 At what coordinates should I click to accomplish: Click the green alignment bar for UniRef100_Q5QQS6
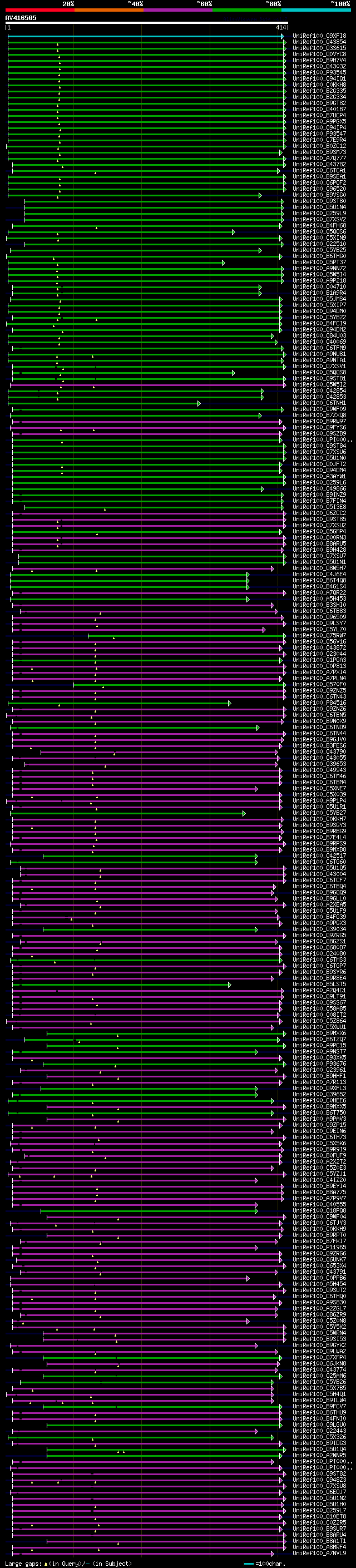122,232
